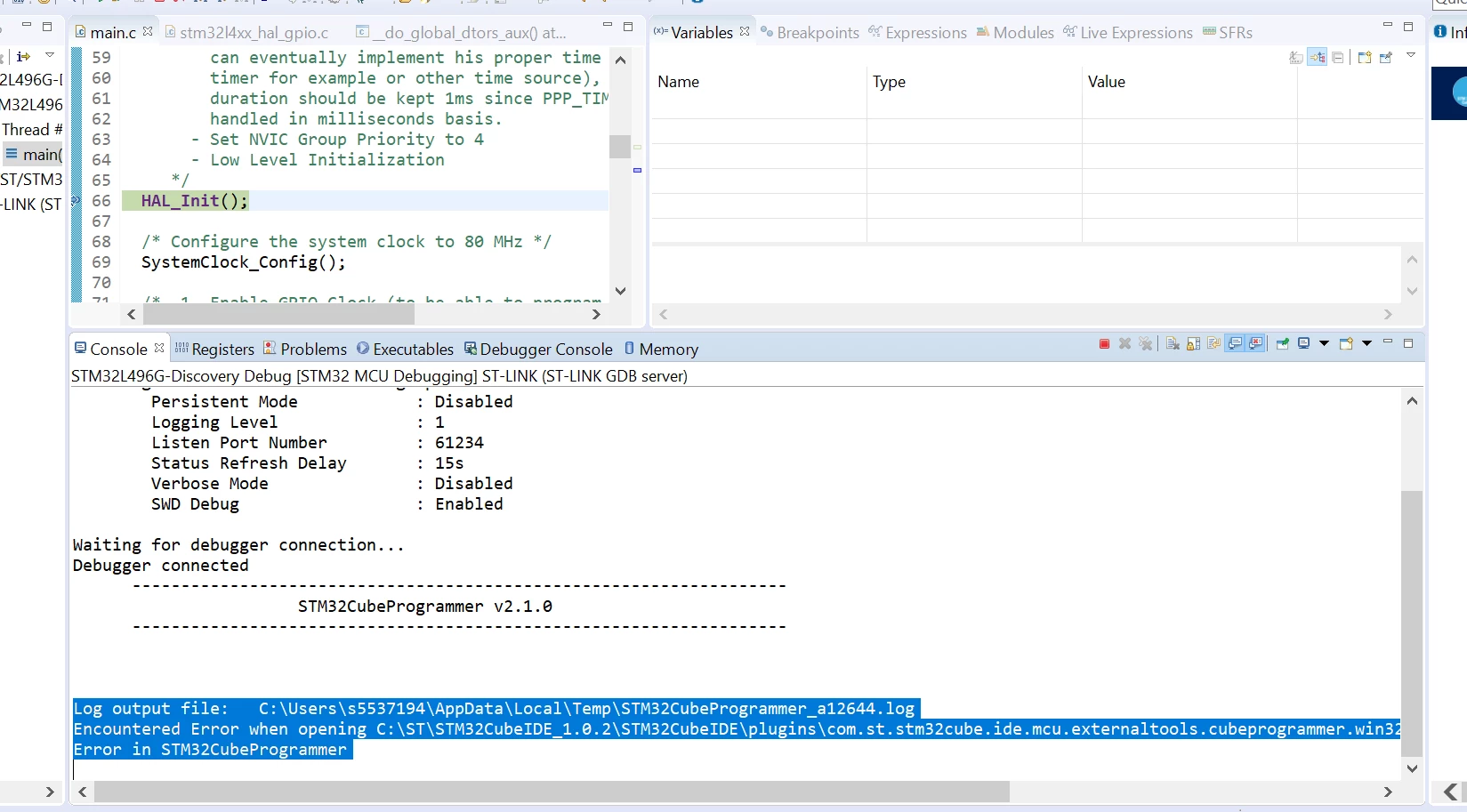Open the Display Selected Console dropdown arrow
Image resolution: width=1467 pixels, height=812 pixels.
click(x=1324, y=343)
